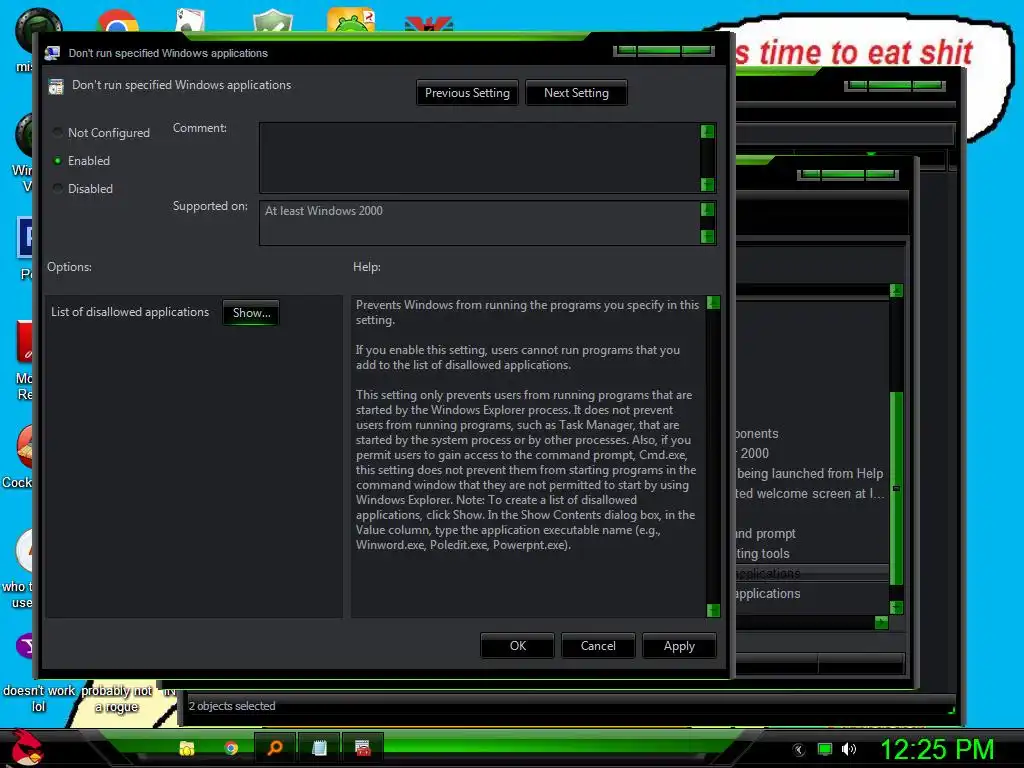Click the policy setting icon beside heading
The height and width of the screenshot is (768, 1024).
[56, 86]
